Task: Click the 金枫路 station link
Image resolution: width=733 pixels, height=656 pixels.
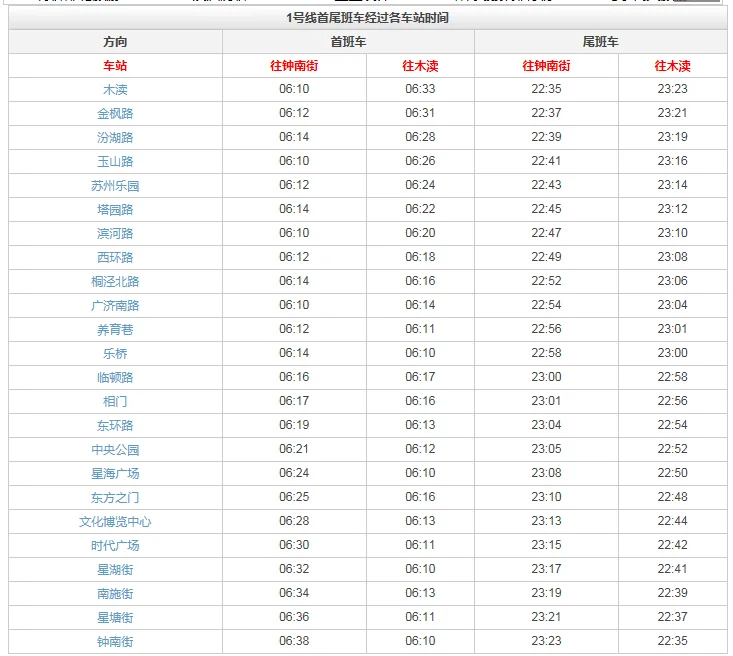Action: coord(115,113)
